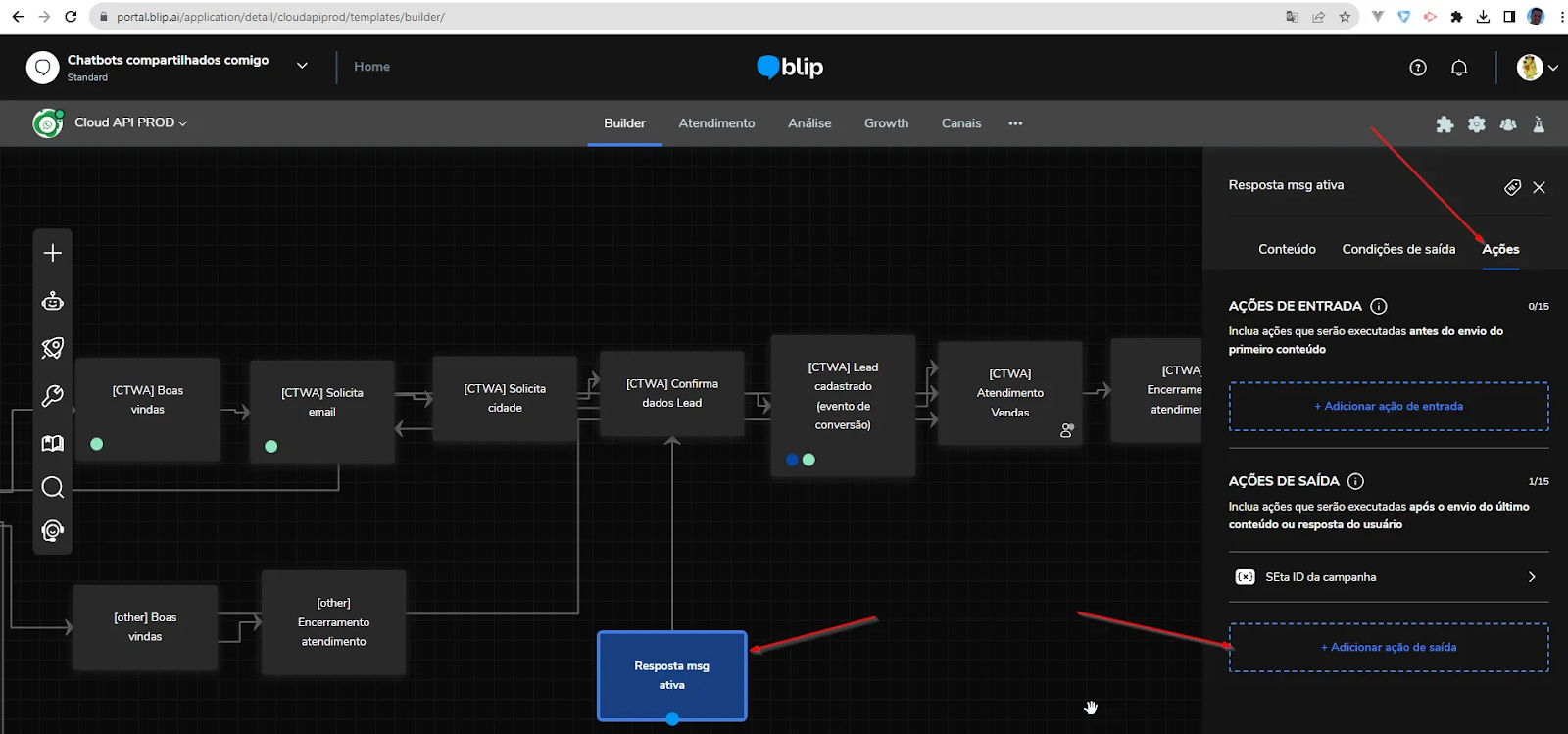Open the Condições de saída tab
The height and width of the screenshot is (734, 1568).
[x=1398, y=249]
